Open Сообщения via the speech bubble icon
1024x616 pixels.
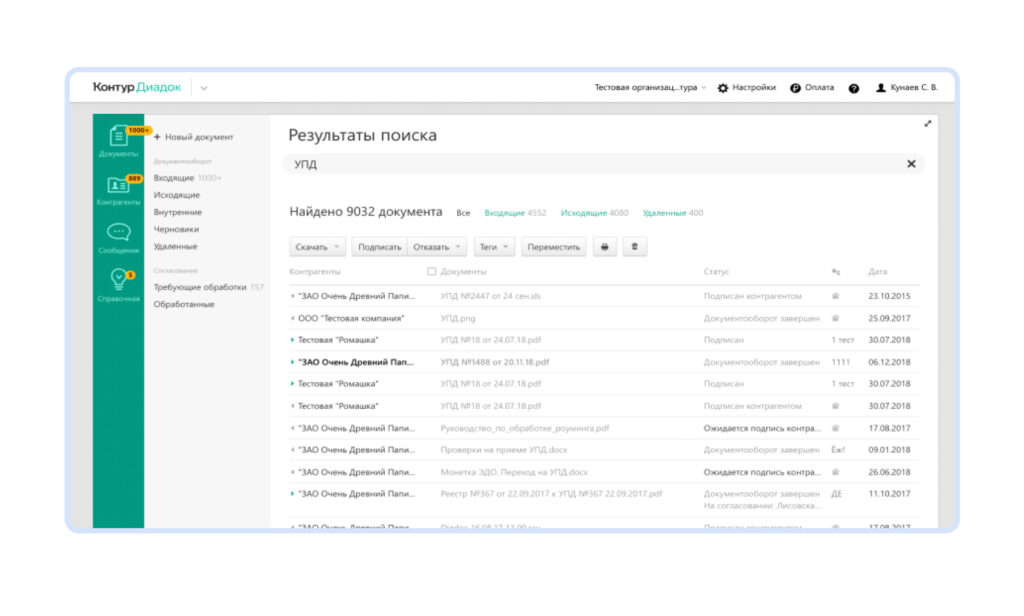coord(121,233)
